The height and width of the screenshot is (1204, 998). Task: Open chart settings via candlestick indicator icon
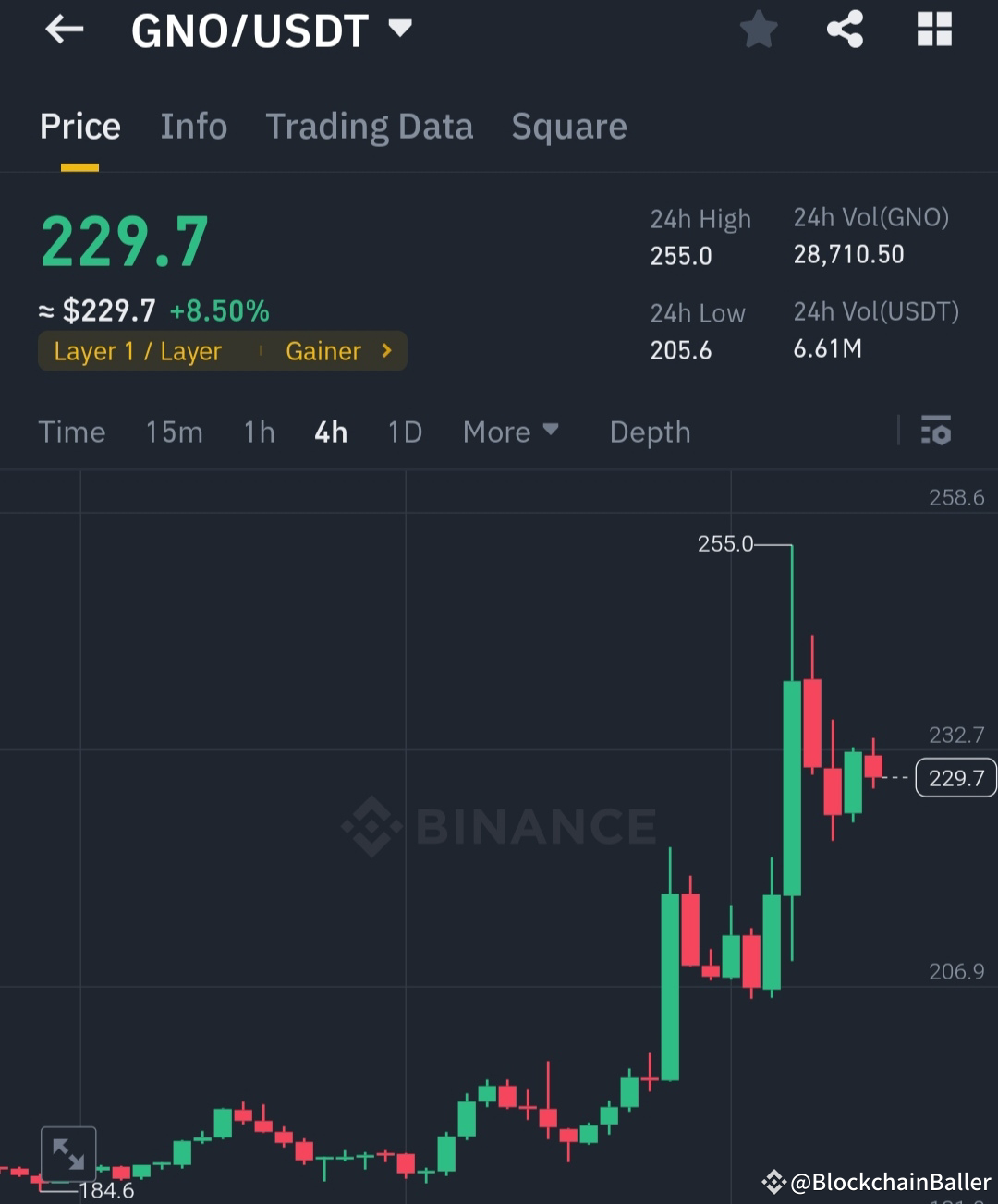click(936, 432)
